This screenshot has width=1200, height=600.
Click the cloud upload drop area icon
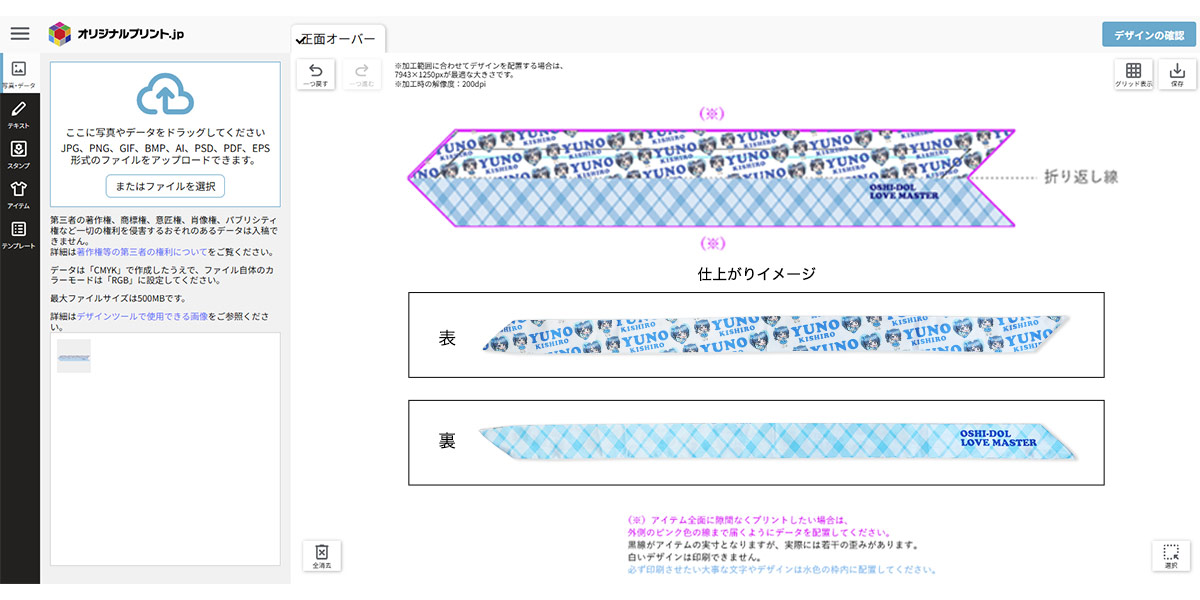pyautogui.click(x=165, y=95)
